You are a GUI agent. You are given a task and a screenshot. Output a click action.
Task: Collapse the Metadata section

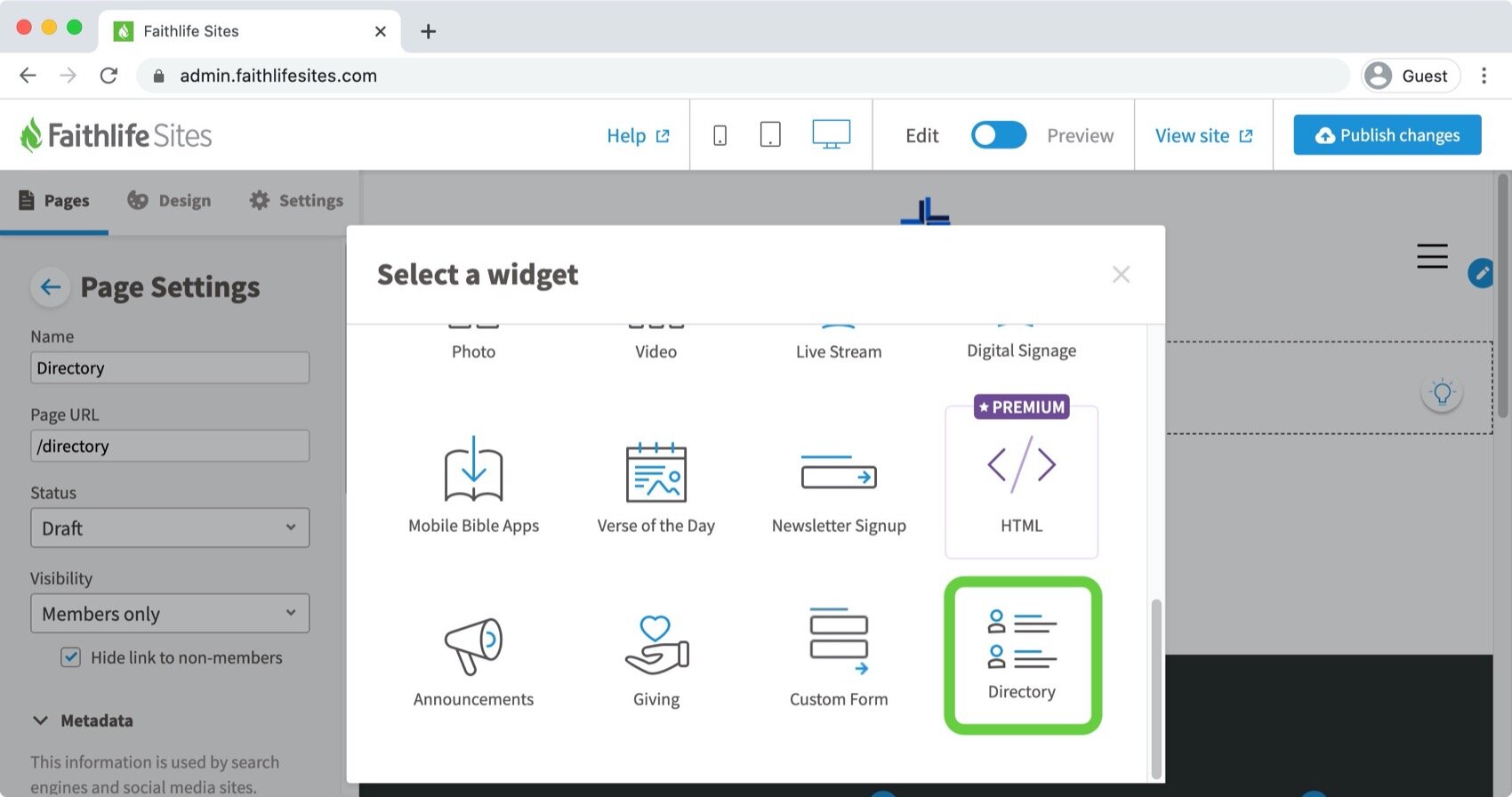82,721
